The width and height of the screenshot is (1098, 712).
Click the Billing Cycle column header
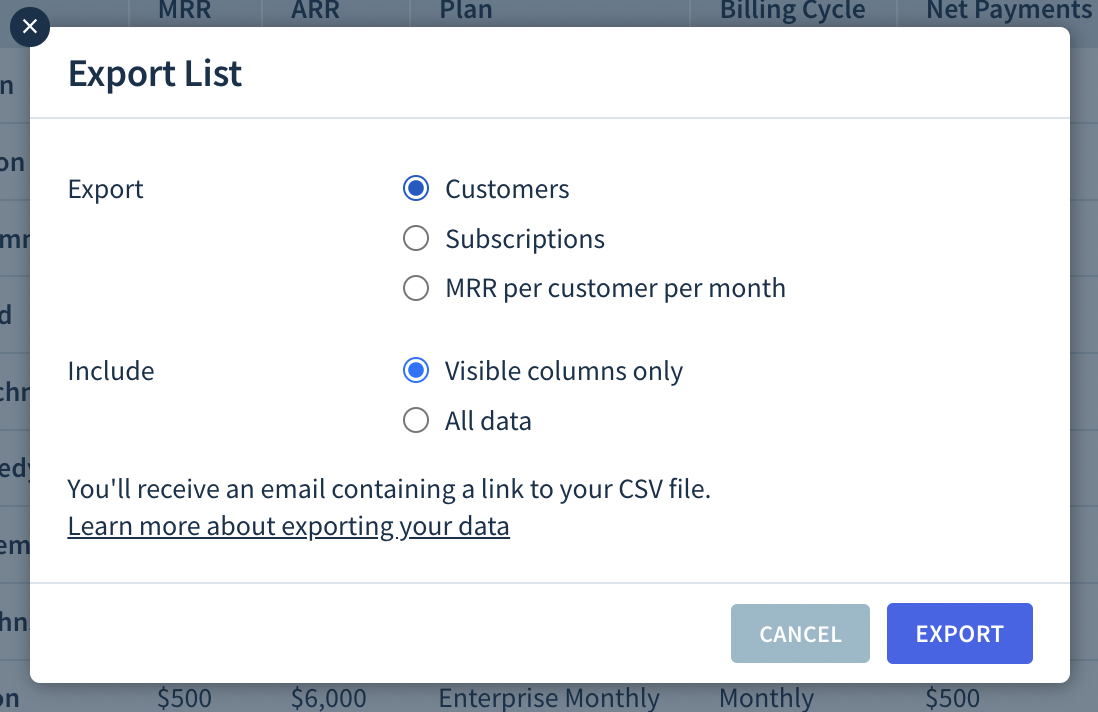793,10
